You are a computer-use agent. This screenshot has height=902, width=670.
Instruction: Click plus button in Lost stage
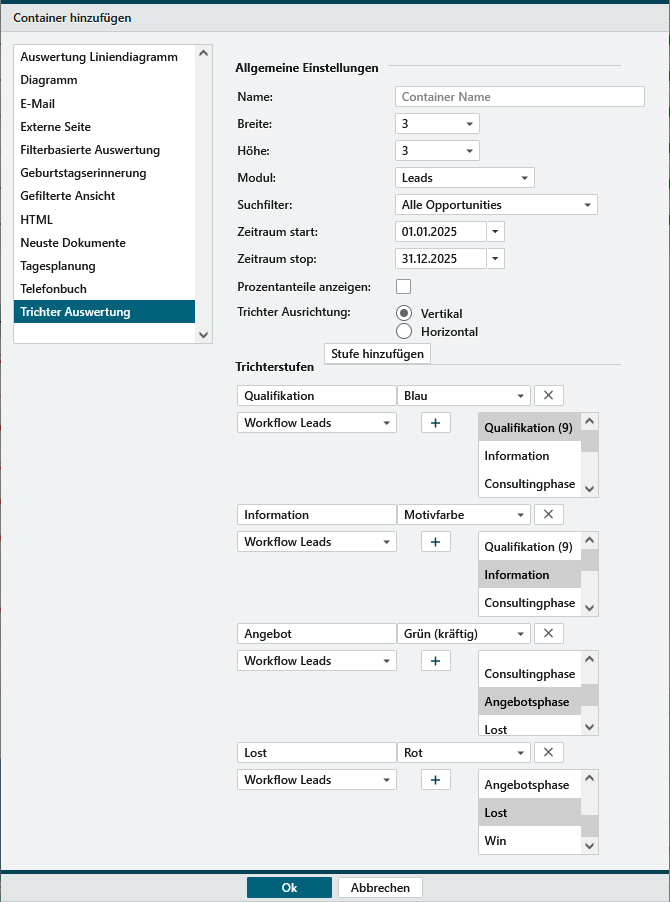(435, 780)
